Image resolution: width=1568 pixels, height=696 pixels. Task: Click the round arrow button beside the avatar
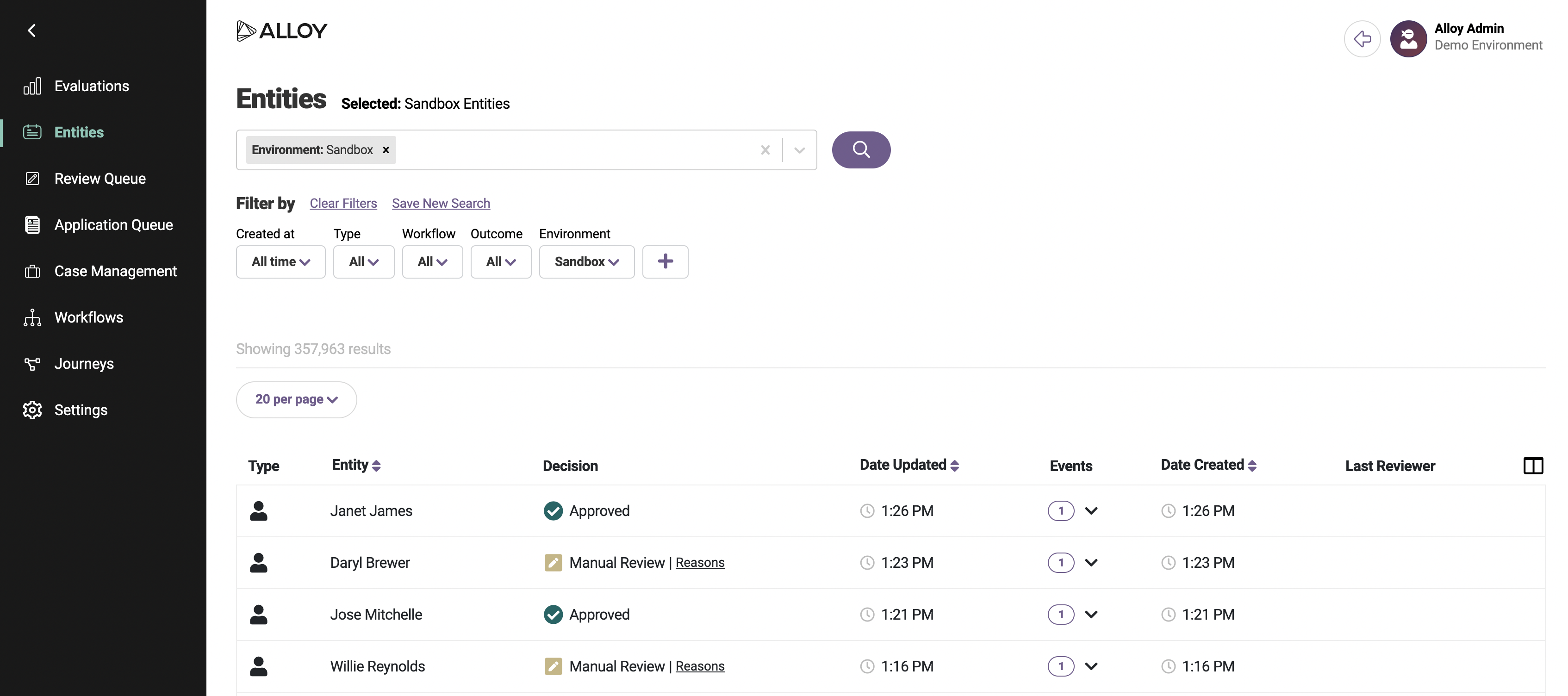[1362, 39]
